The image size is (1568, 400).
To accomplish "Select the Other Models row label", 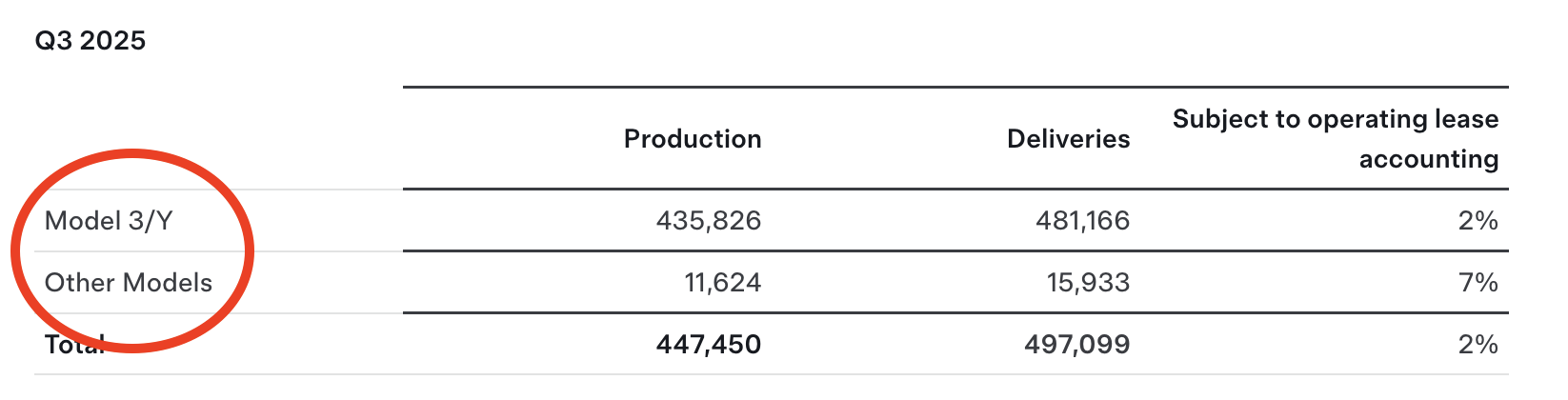I will tap(129, 283).
